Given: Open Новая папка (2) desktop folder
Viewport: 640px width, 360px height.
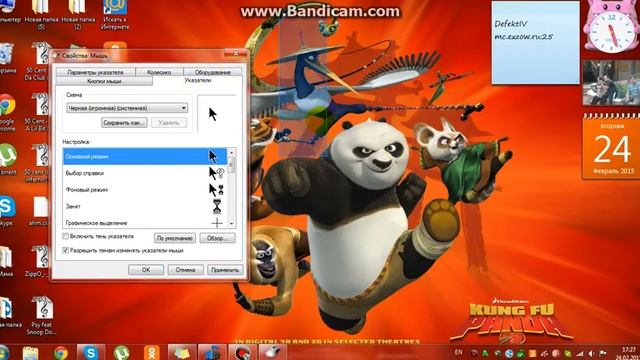Looking at the screenshot, I should 78,15.
